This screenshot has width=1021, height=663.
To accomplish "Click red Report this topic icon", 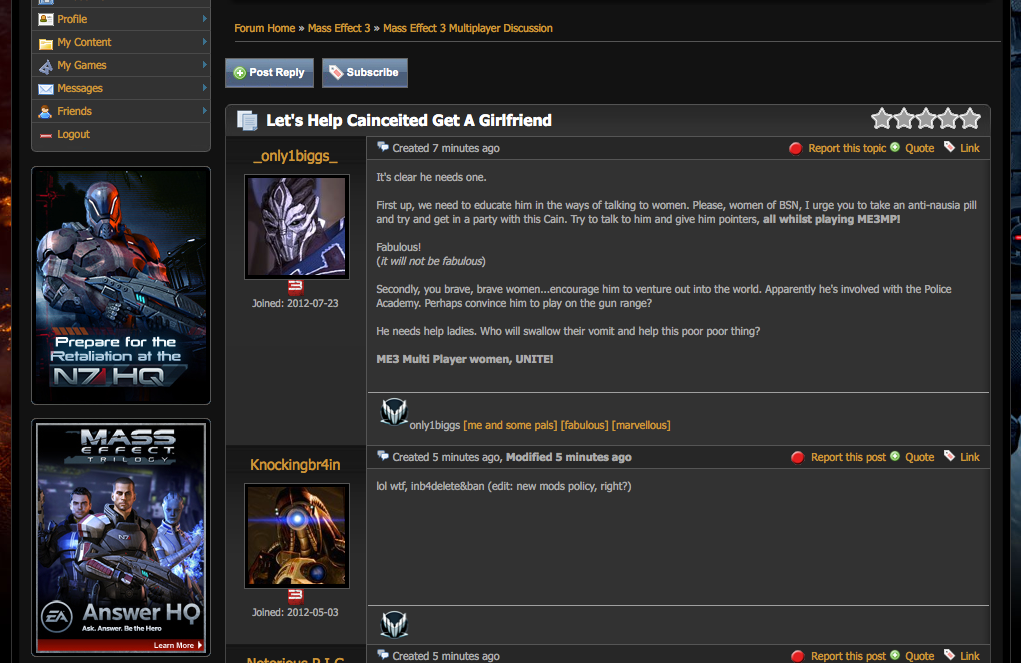I will pyautogui.click(x=795, y=148).
